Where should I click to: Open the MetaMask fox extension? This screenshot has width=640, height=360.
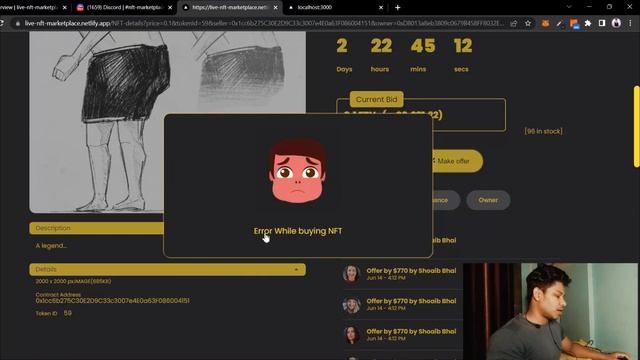pos(545,23)
